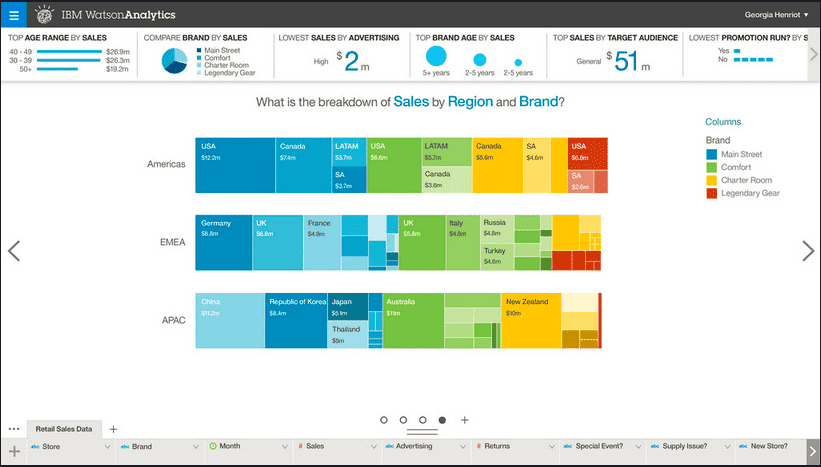Go to next visualization with right arrow
This screenshot has width=821, height=467.
(x=808, y=251)
